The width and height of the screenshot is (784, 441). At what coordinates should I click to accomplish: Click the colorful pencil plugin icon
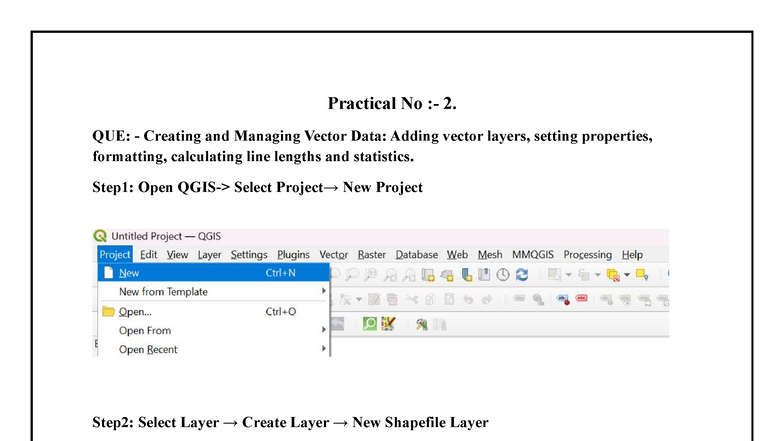[x=388, y=324]
